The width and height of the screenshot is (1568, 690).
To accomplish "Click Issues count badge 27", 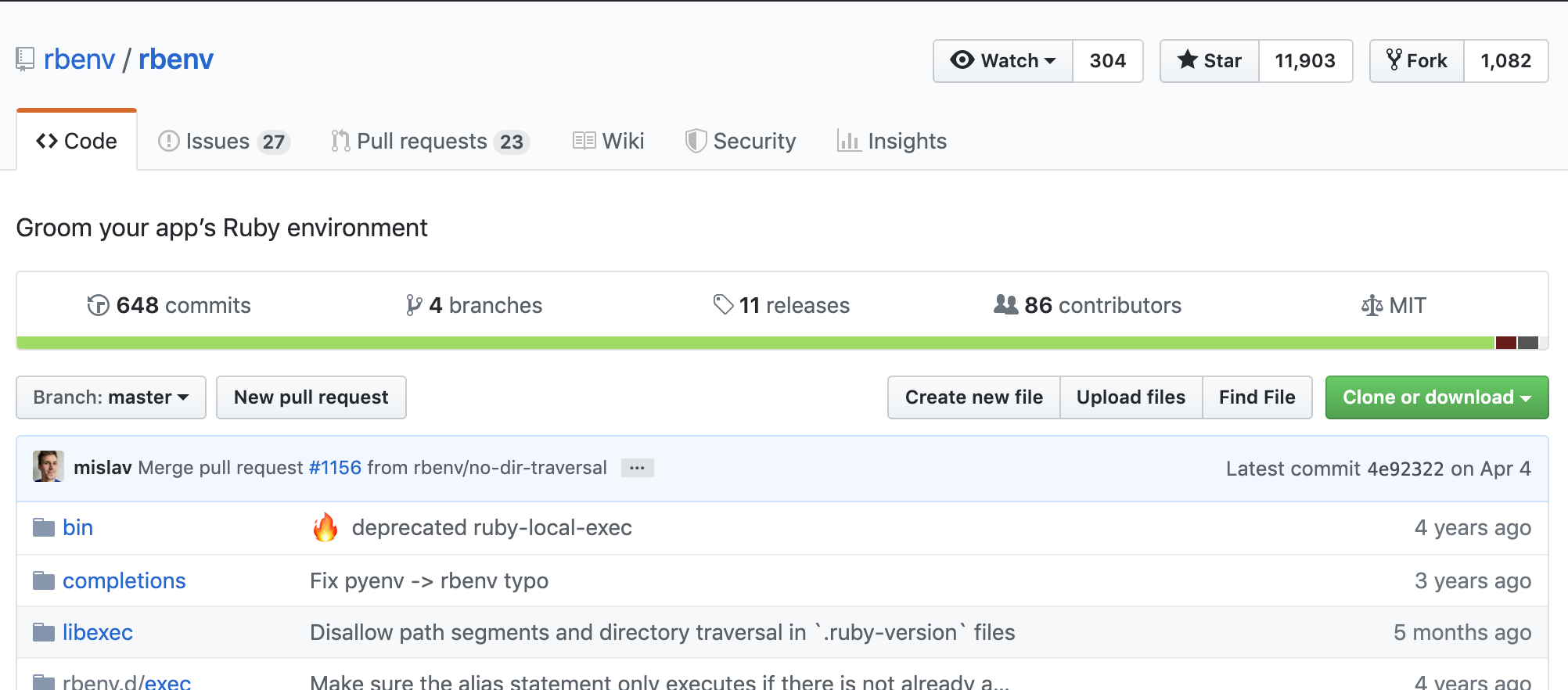I will pos(274,142).
